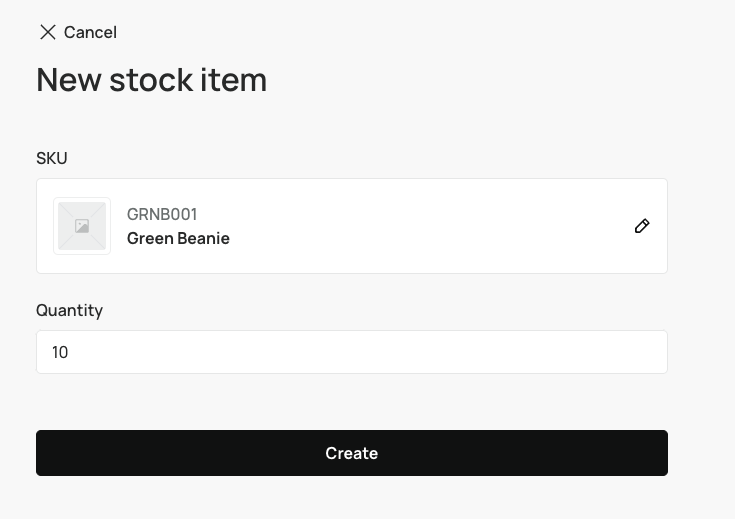
Task: Click the GRNB001 SKU code text
Action: pos(162,214)
